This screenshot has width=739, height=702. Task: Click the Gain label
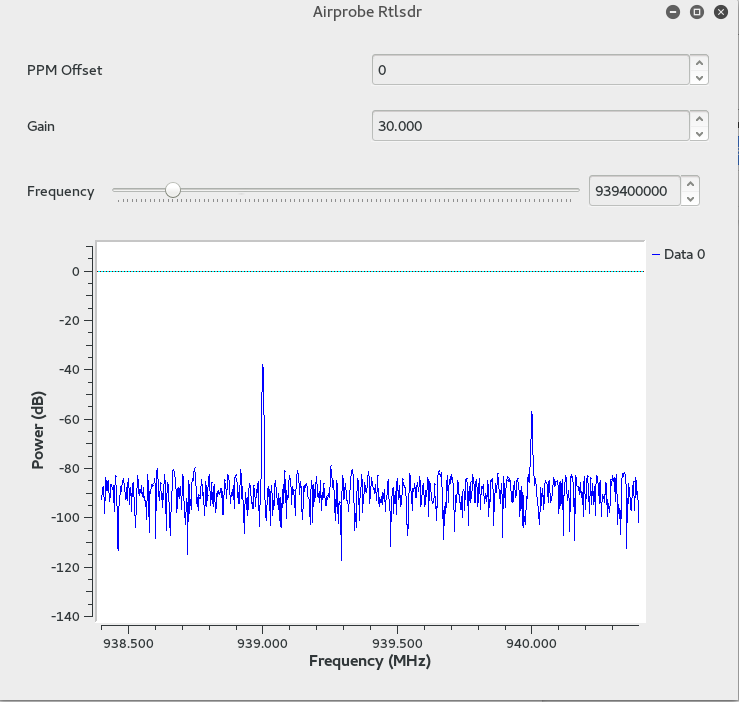(x=41, y=126)
